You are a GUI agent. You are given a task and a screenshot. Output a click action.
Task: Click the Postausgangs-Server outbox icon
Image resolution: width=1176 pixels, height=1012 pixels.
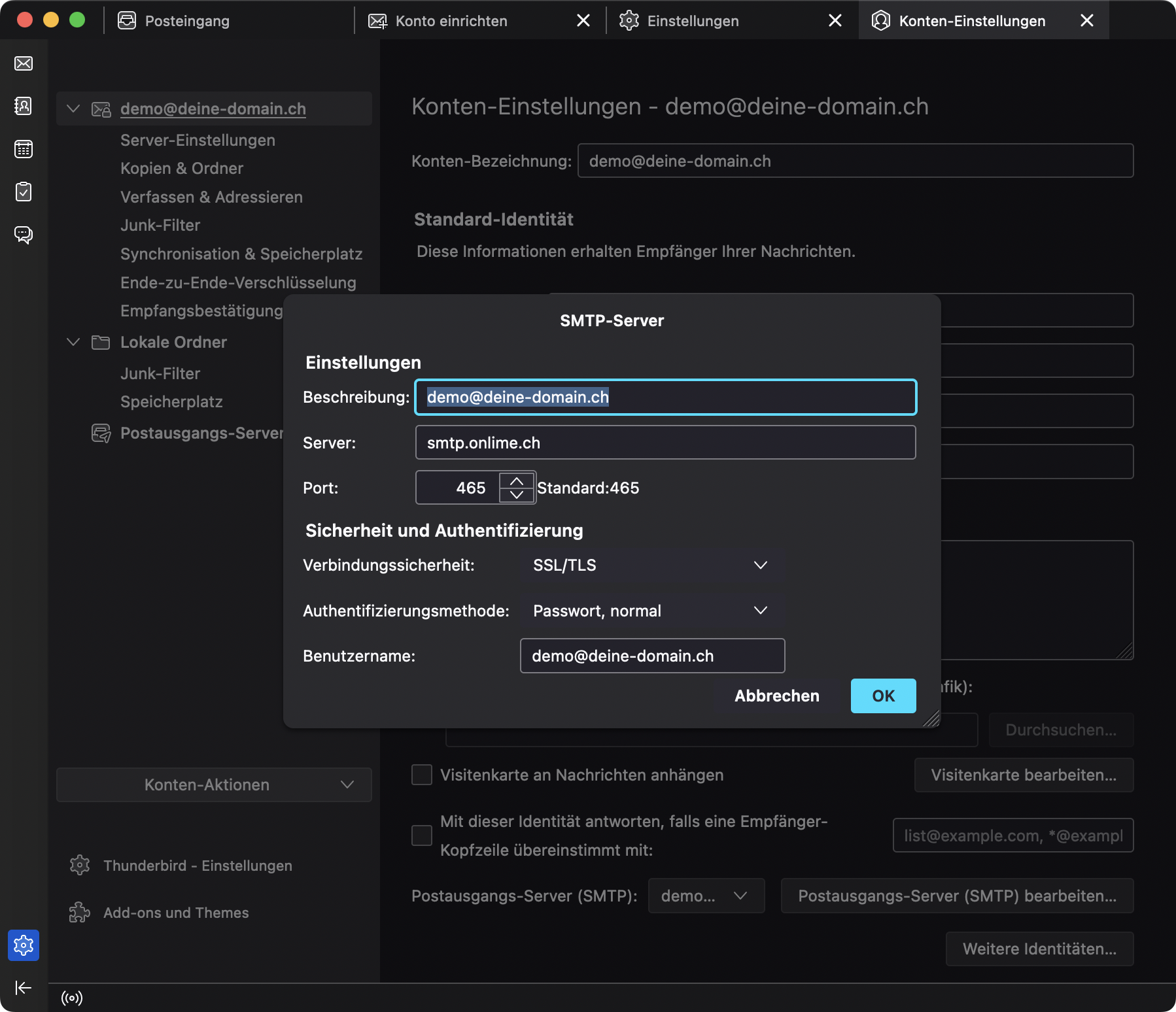click(101, 433)
